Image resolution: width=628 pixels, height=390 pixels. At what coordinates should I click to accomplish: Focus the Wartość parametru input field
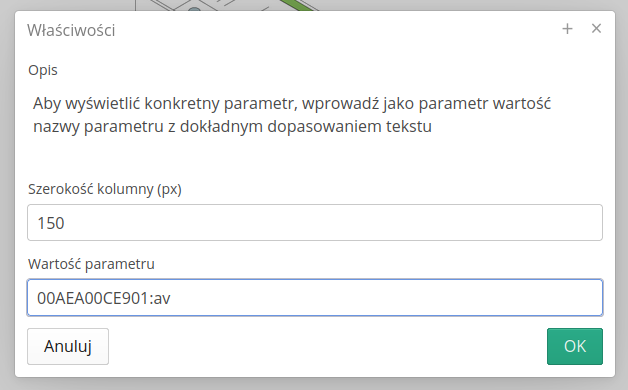pyautogui.click(x=315, y=298)
